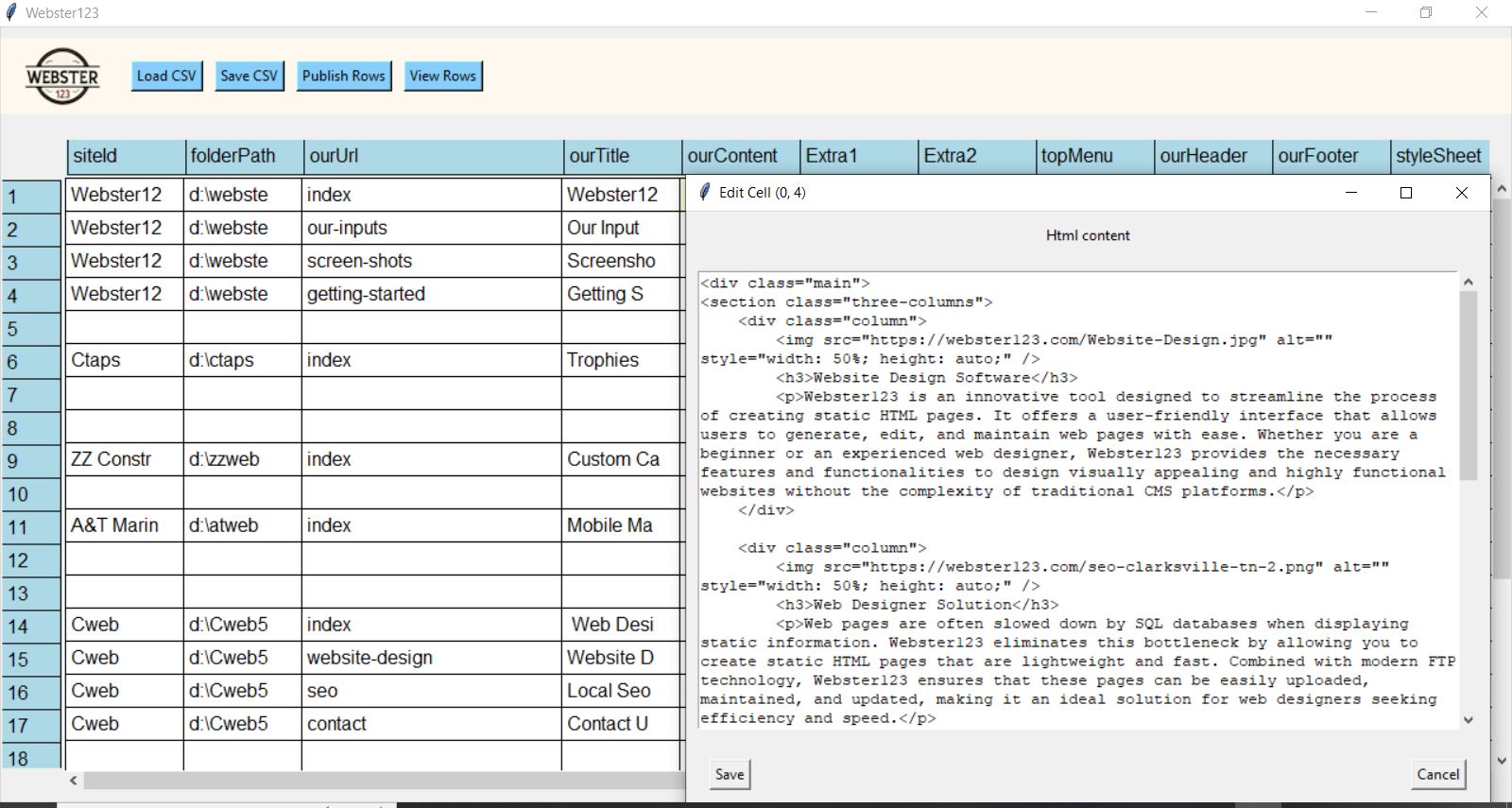Select the siteId column header
The image size is (1512, 808).
point(126,157)
